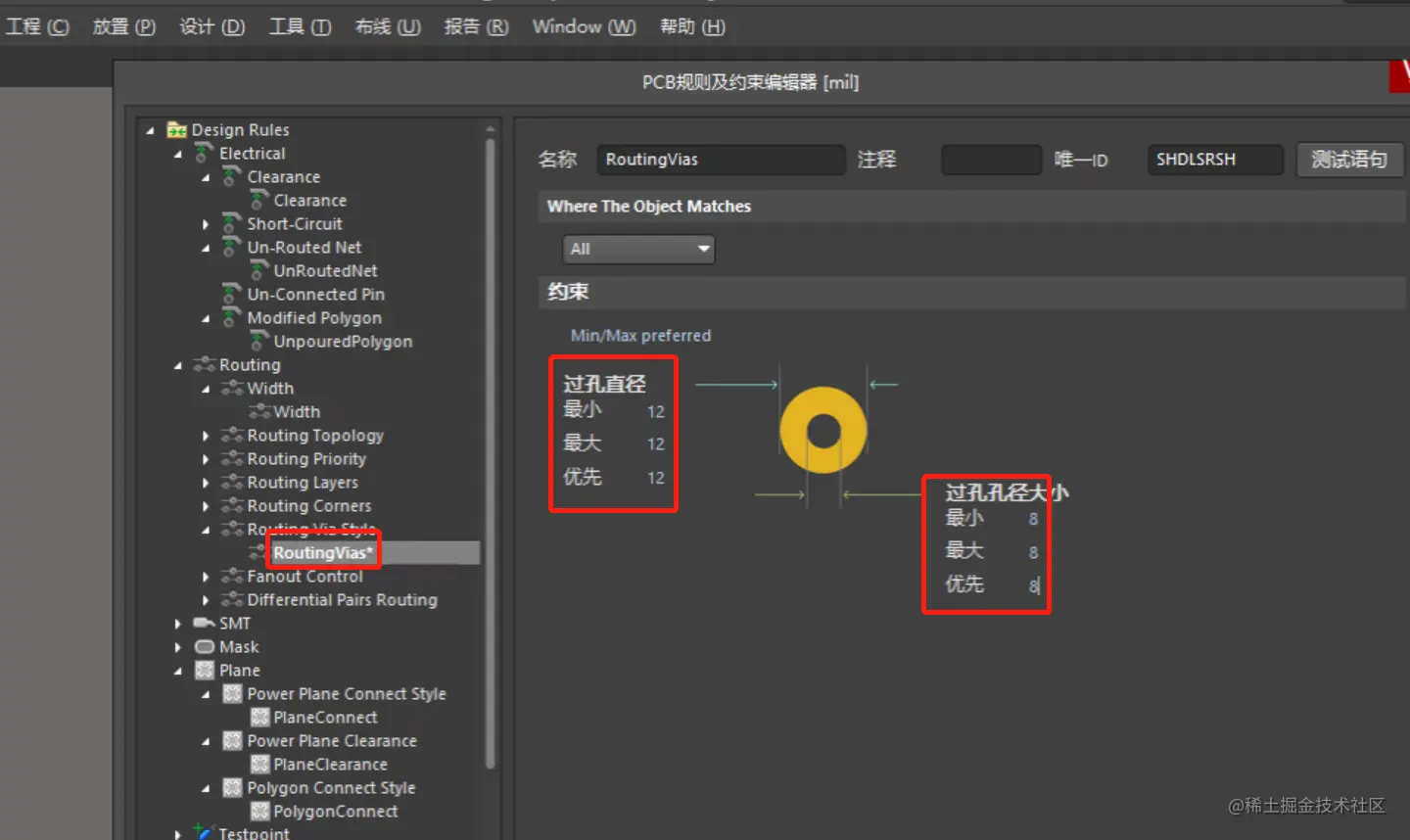Collapse the Routing Via Style node

205,530
